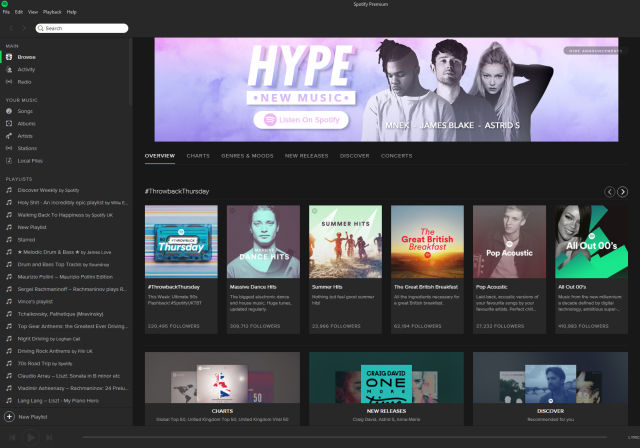Viewport: 640px width, 448px height.
Task: Open the Activity page from sidebar
Action: [26, 70]
